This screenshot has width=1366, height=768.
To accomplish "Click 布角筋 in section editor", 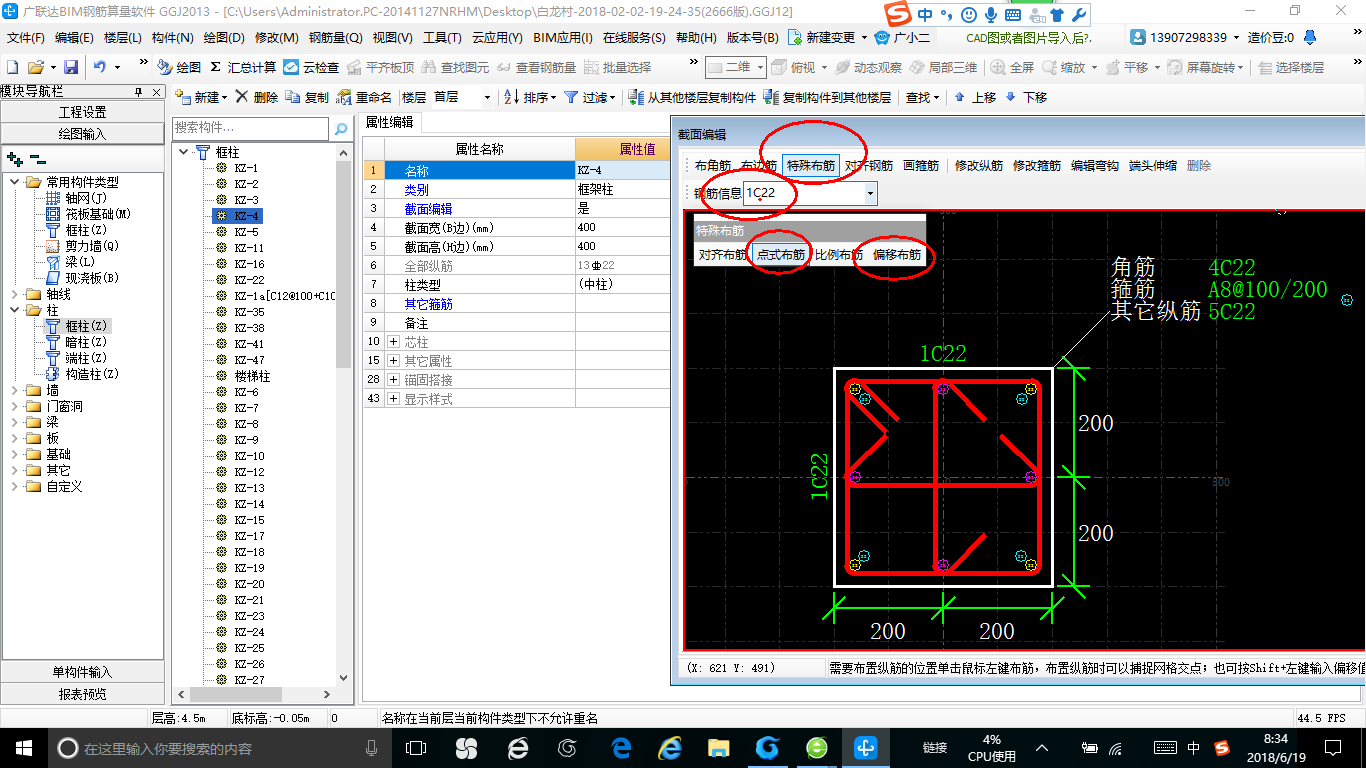I will [713, 166].
